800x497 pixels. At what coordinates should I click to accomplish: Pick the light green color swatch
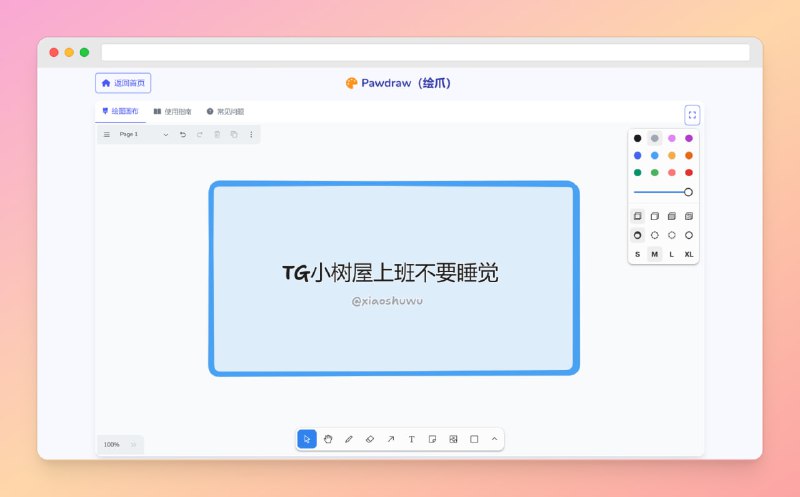pos(655,172)
